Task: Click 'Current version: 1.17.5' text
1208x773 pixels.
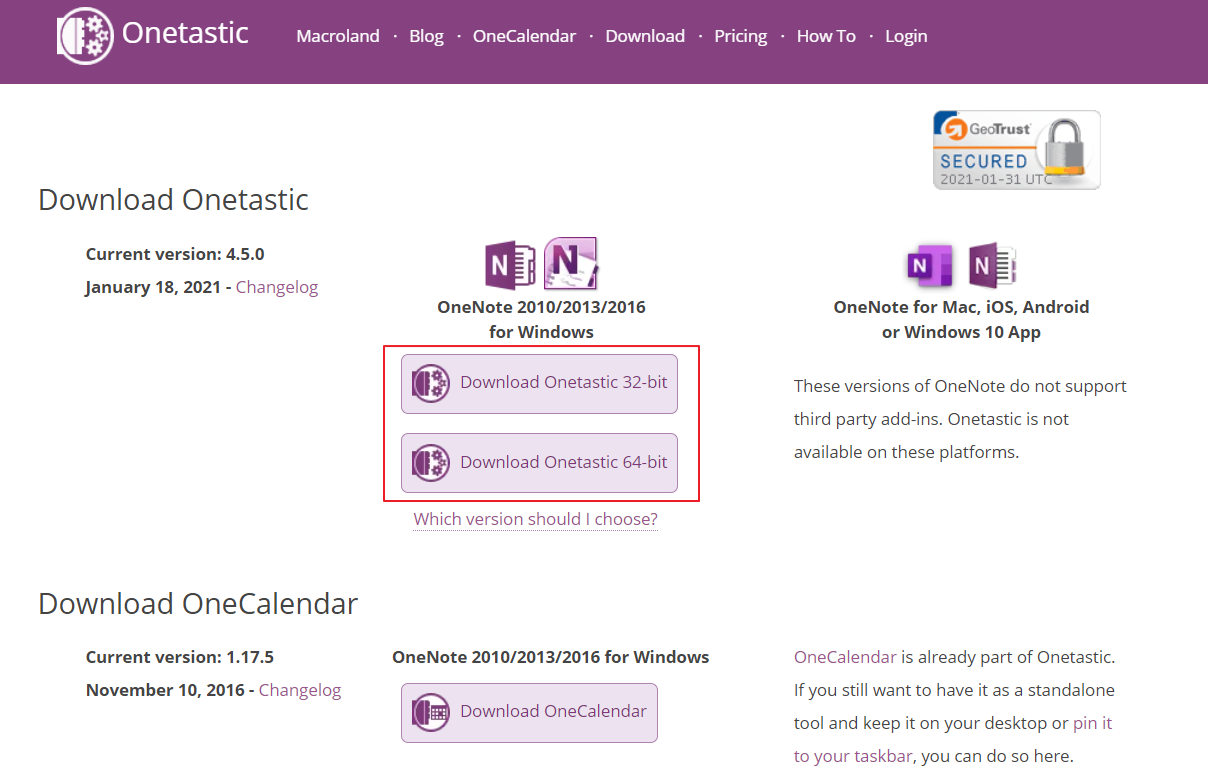Action: (180, 657)
